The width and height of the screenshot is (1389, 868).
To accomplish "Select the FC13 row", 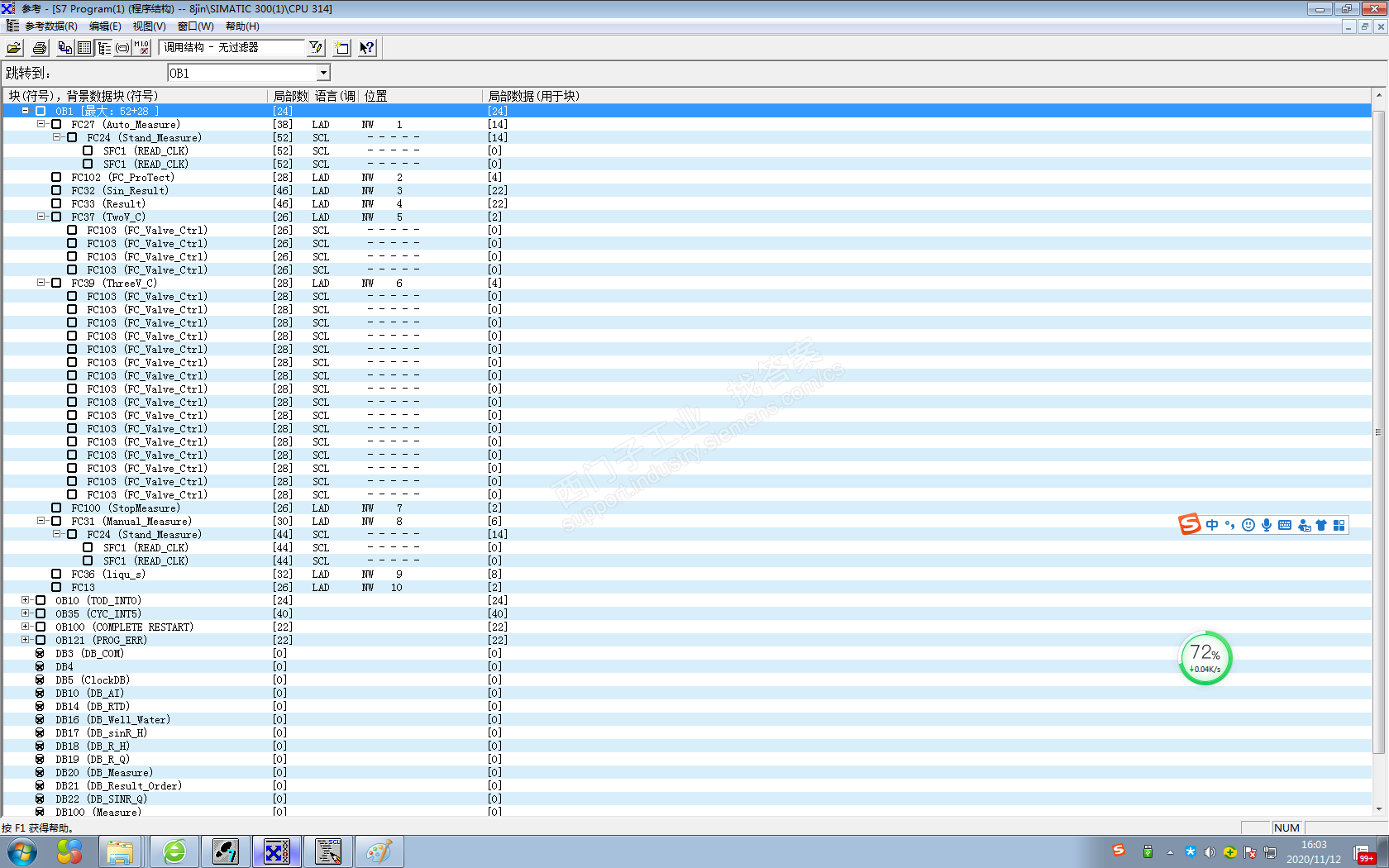I will click(688, 587).
